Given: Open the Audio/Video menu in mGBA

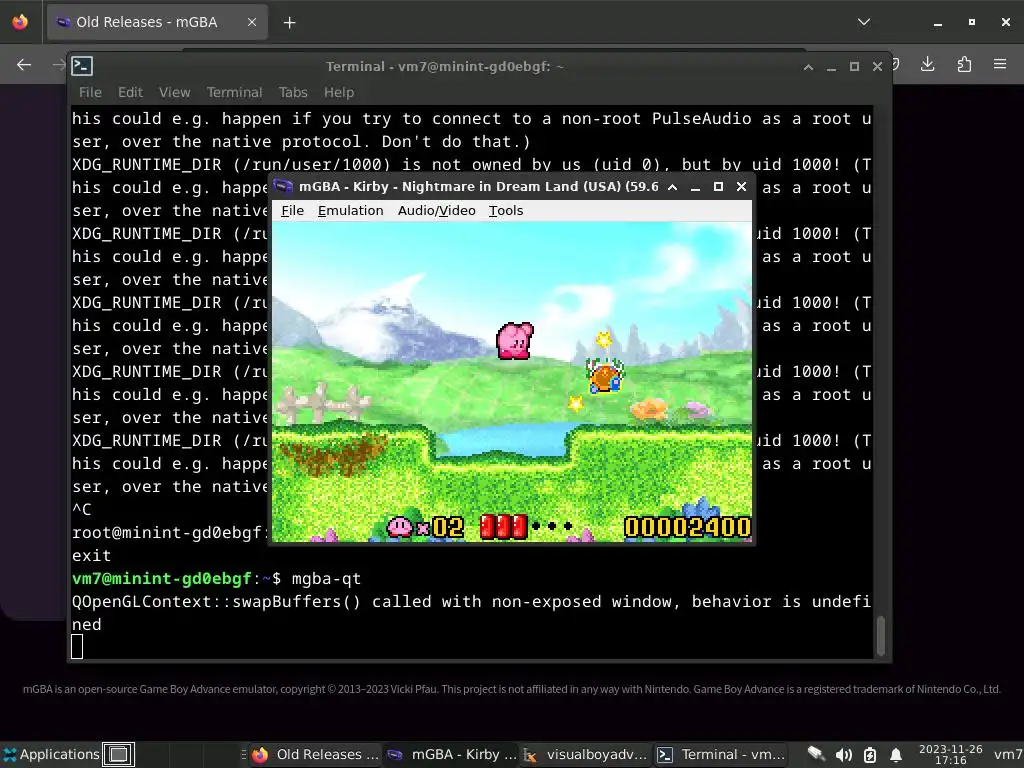Looking at the screenshot, I should tap(436, 210).
